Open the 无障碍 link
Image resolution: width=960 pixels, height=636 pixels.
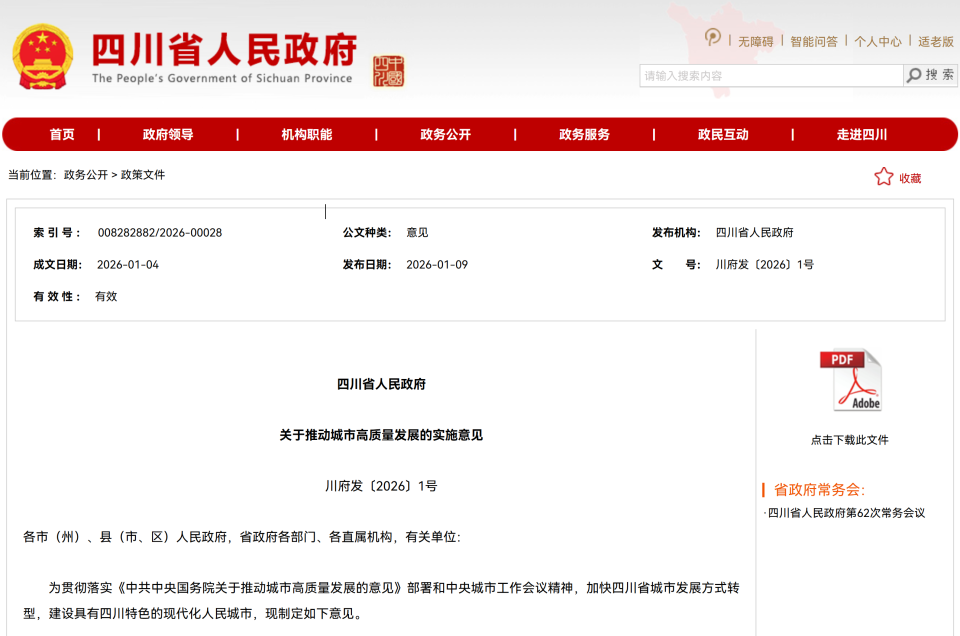756,42
